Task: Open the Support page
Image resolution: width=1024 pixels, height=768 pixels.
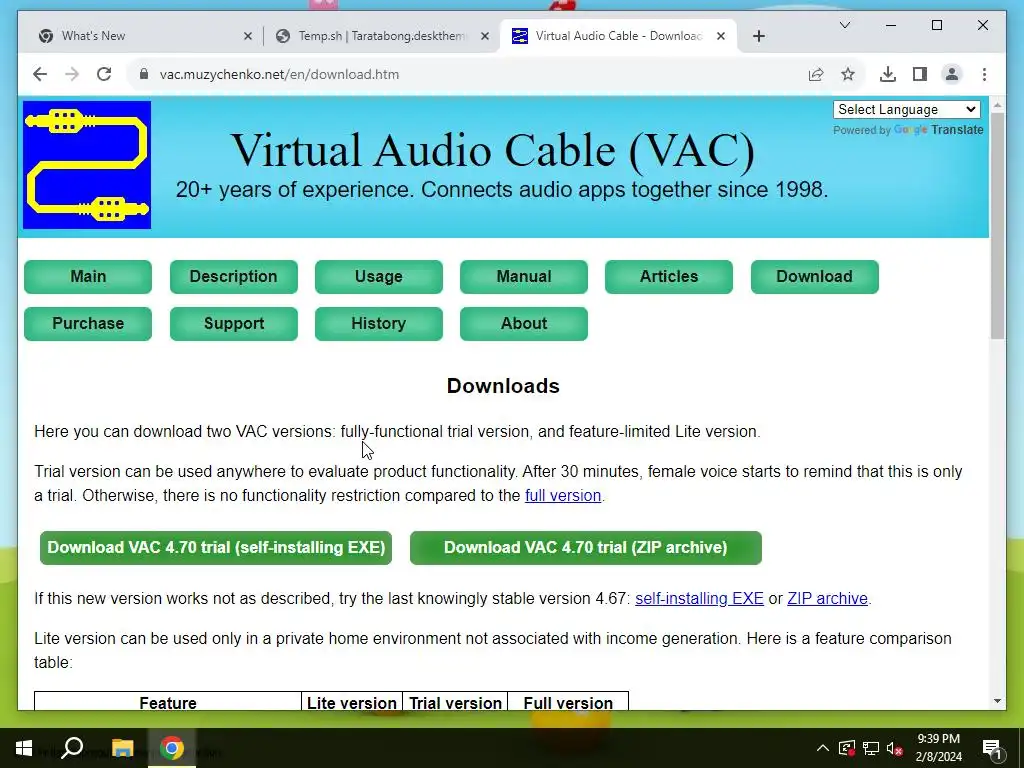Action: click(233, 323)
